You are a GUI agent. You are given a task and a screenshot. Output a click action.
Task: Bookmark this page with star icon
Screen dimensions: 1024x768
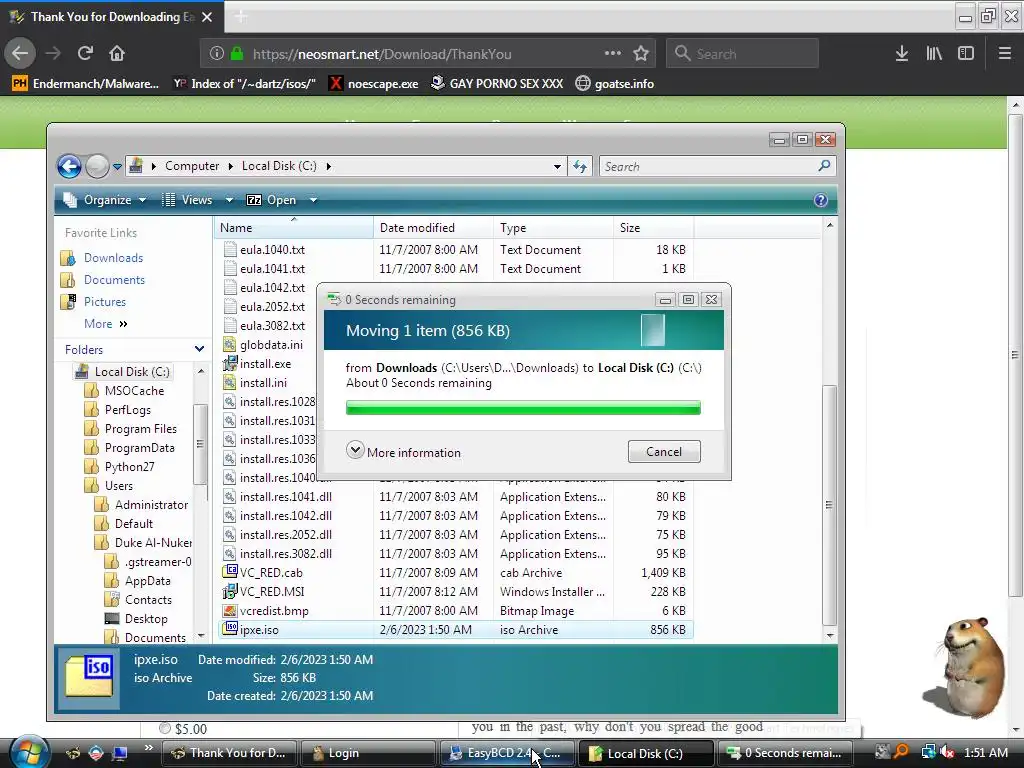click(x=641, y=54)
